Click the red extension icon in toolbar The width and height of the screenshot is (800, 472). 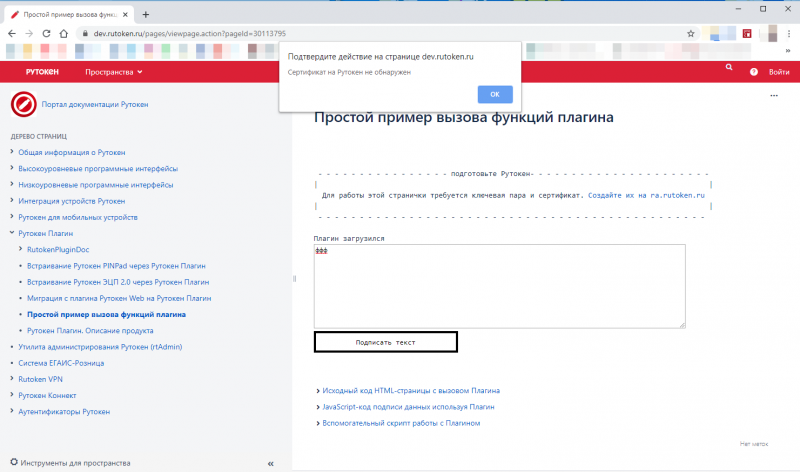[x=747, y=34]
